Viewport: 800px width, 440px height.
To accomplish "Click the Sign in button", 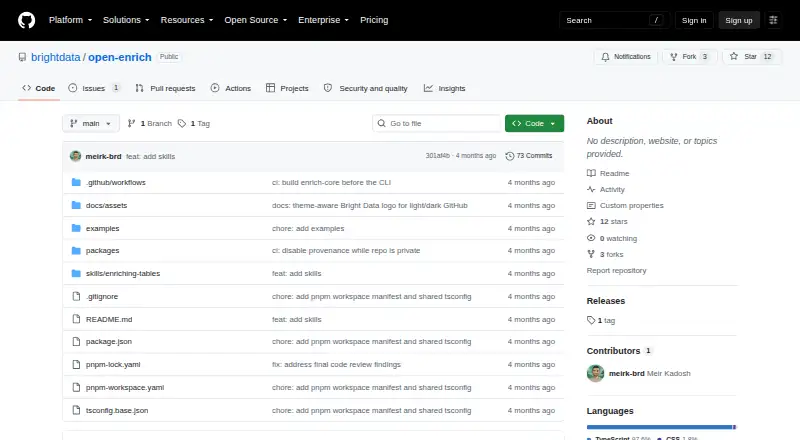I will tap(694, 20).
